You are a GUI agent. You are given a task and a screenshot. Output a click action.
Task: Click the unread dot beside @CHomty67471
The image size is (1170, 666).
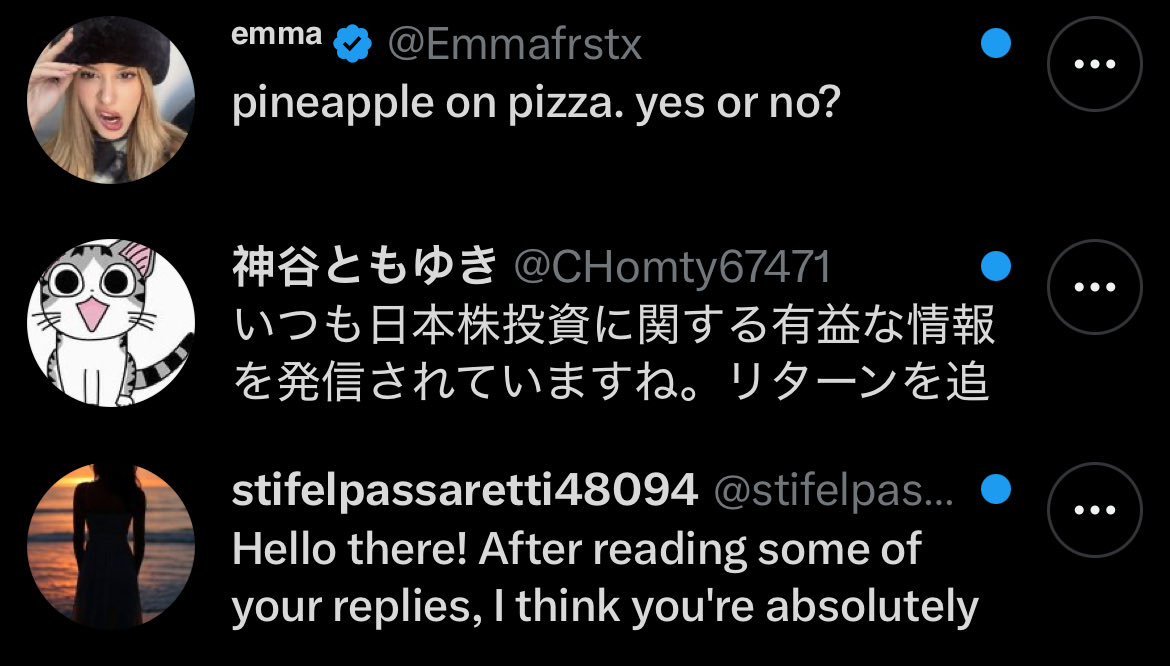point(995,266)
